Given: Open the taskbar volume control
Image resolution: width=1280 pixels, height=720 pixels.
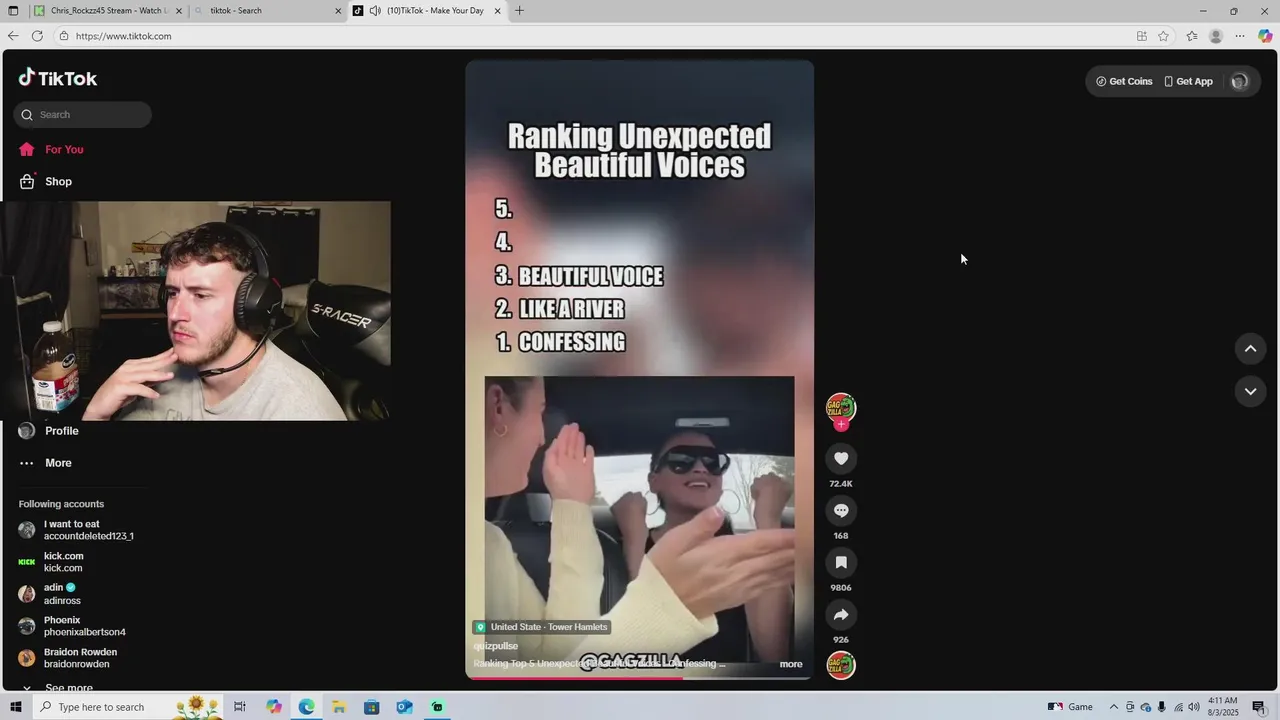Looking at the screenshot, I should tap(1194, 707).
